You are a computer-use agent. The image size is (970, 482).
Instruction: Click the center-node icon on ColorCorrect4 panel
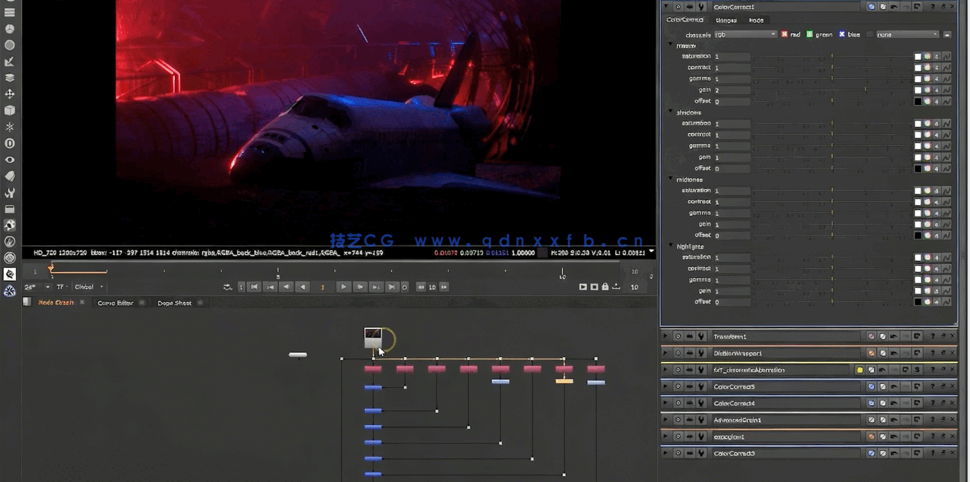pos(677,404)
